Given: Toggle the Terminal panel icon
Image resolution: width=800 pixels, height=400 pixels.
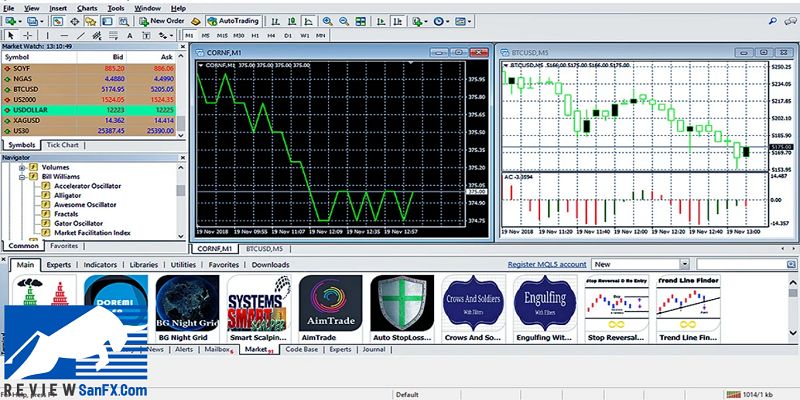Looking at the screenshot, I should click(107, 21).
